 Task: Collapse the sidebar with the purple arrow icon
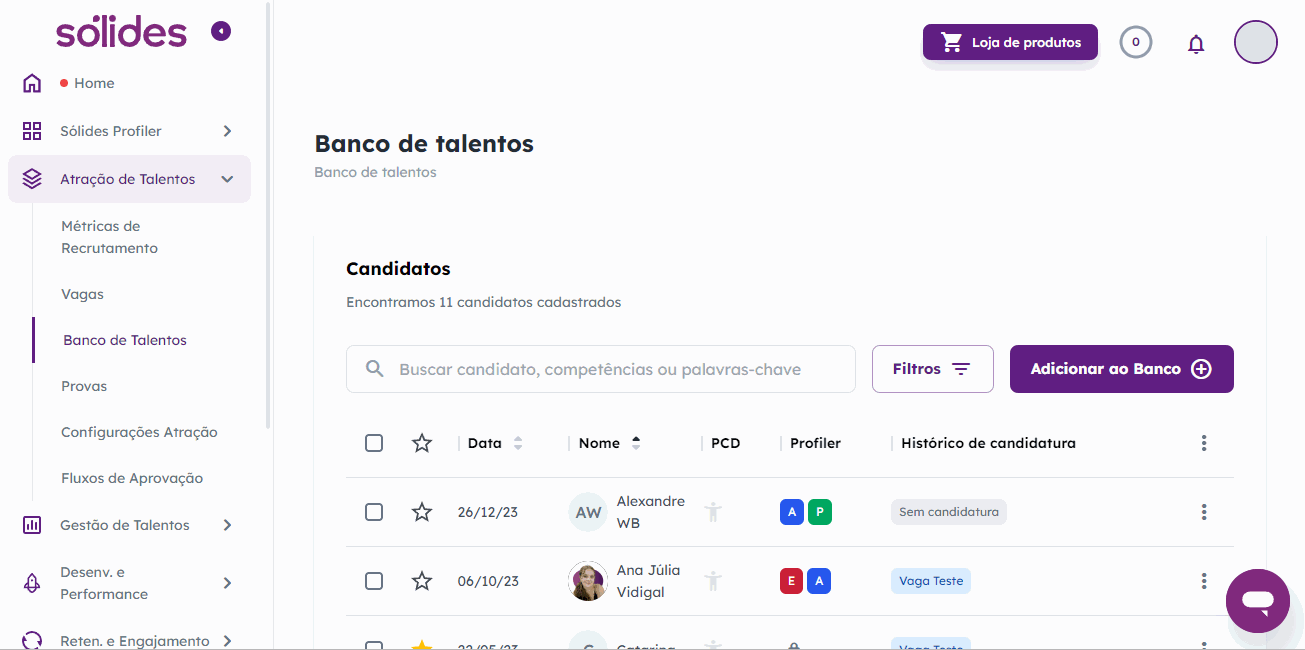[221, 31]
